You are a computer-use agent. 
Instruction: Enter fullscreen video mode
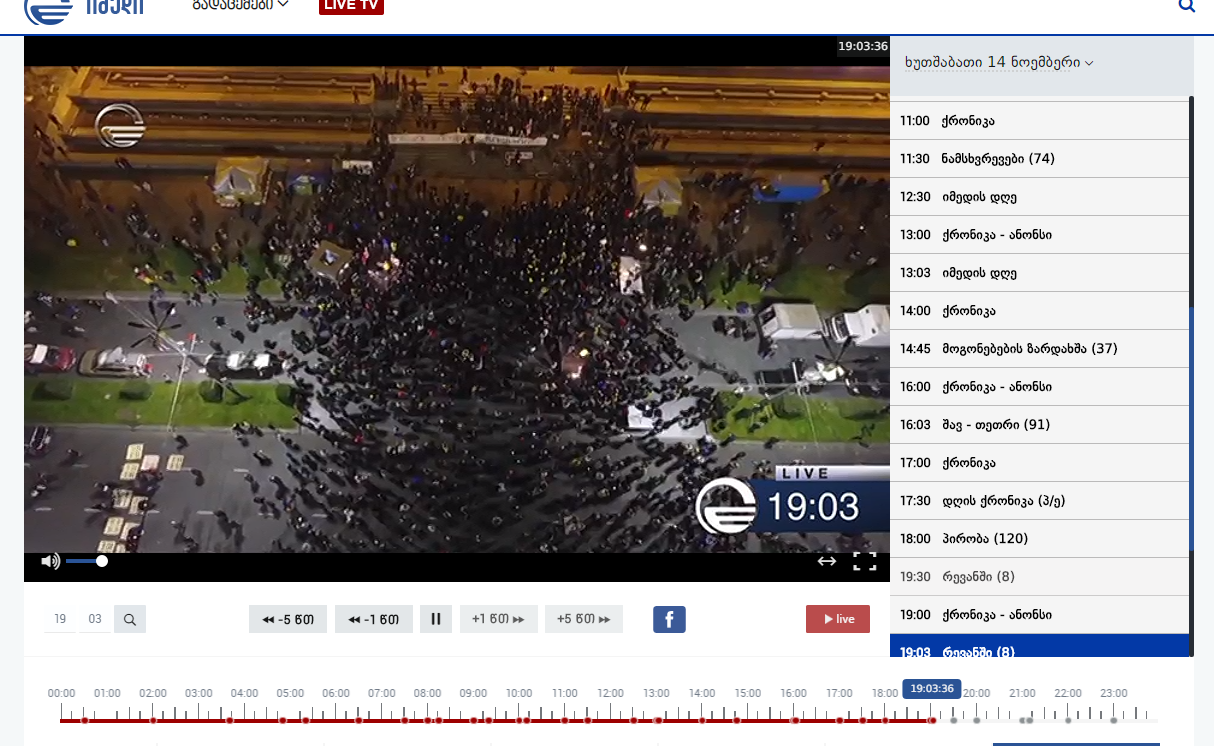pyautogui.click(x=864, y=561)
